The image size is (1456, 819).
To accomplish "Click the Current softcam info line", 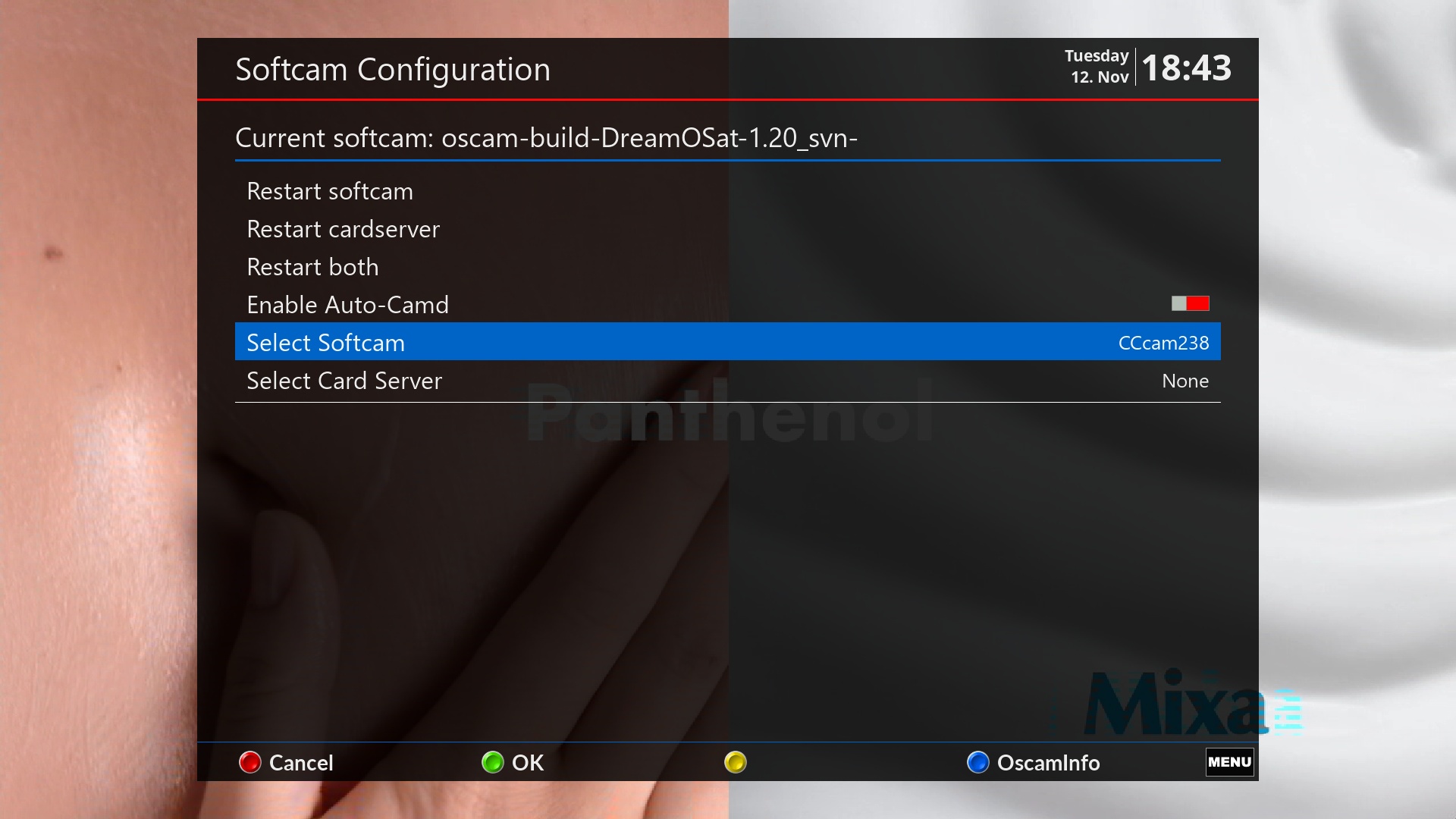I will (x=546, y=138).
